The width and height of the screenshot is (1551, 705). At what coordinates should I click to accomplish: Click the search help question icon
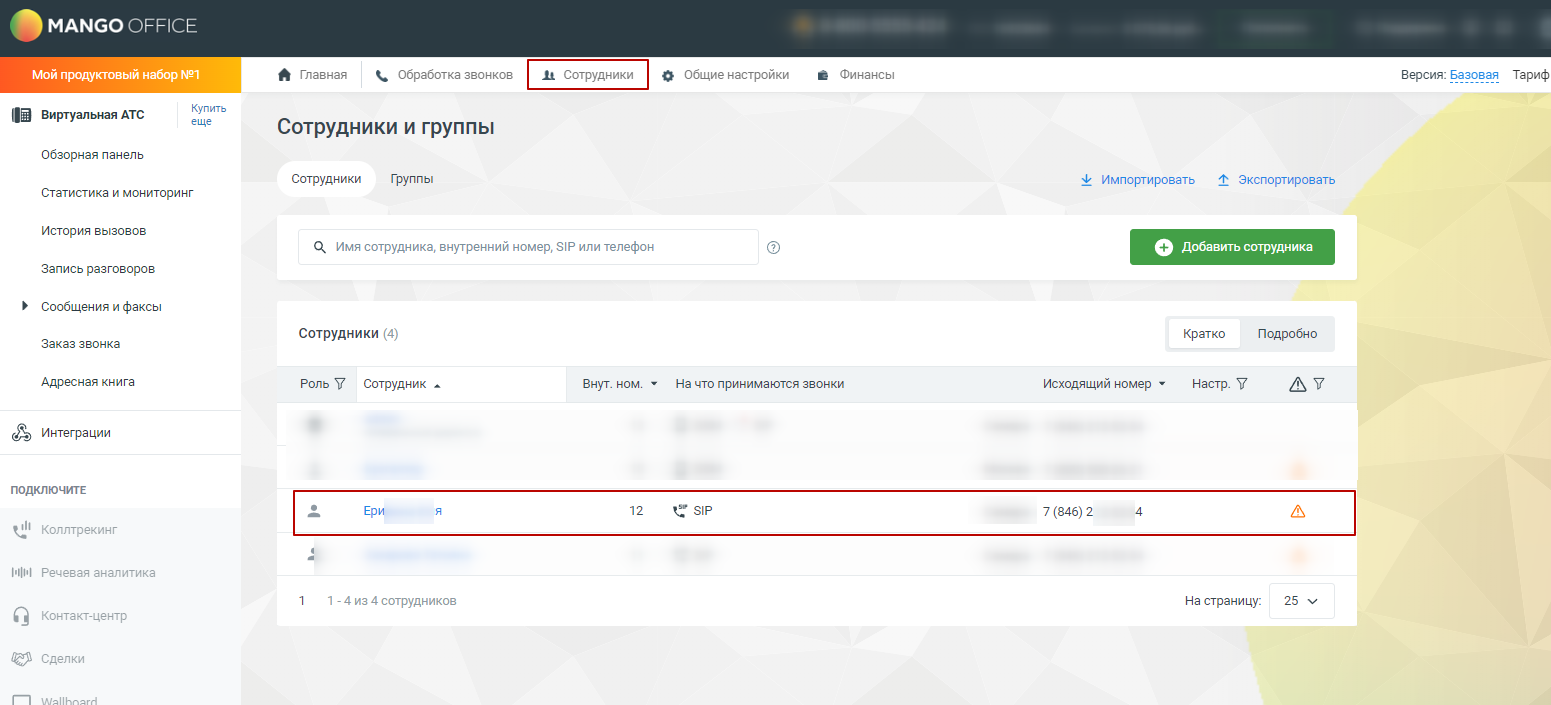pyautogui.click(x=773, y=248)
